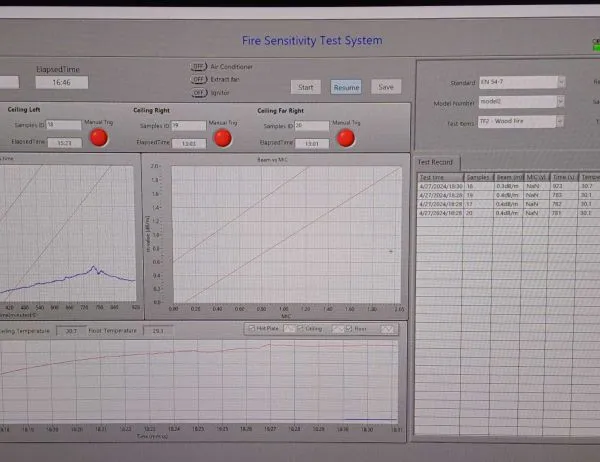The image size is (600, 462).
Task: Open the Floor plot style swatch
Action: [387, 329]
